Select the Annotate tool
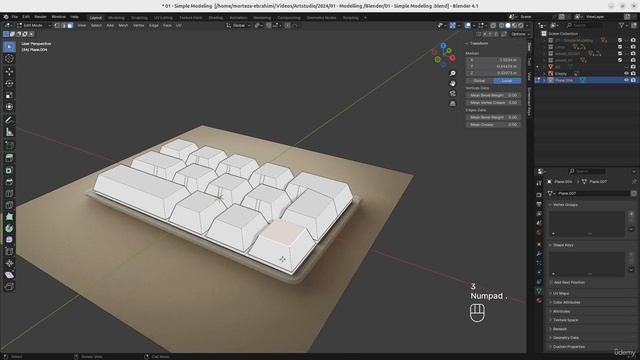 (x=9, y=120)
